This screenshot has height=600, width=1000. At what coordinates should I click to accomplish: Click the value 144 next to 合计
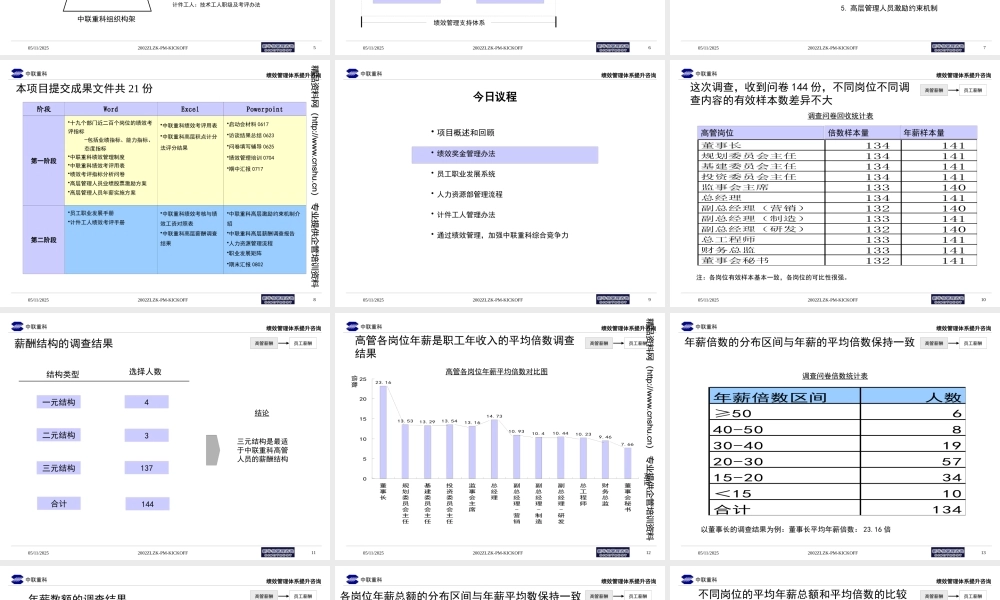(x=147, y=504)
